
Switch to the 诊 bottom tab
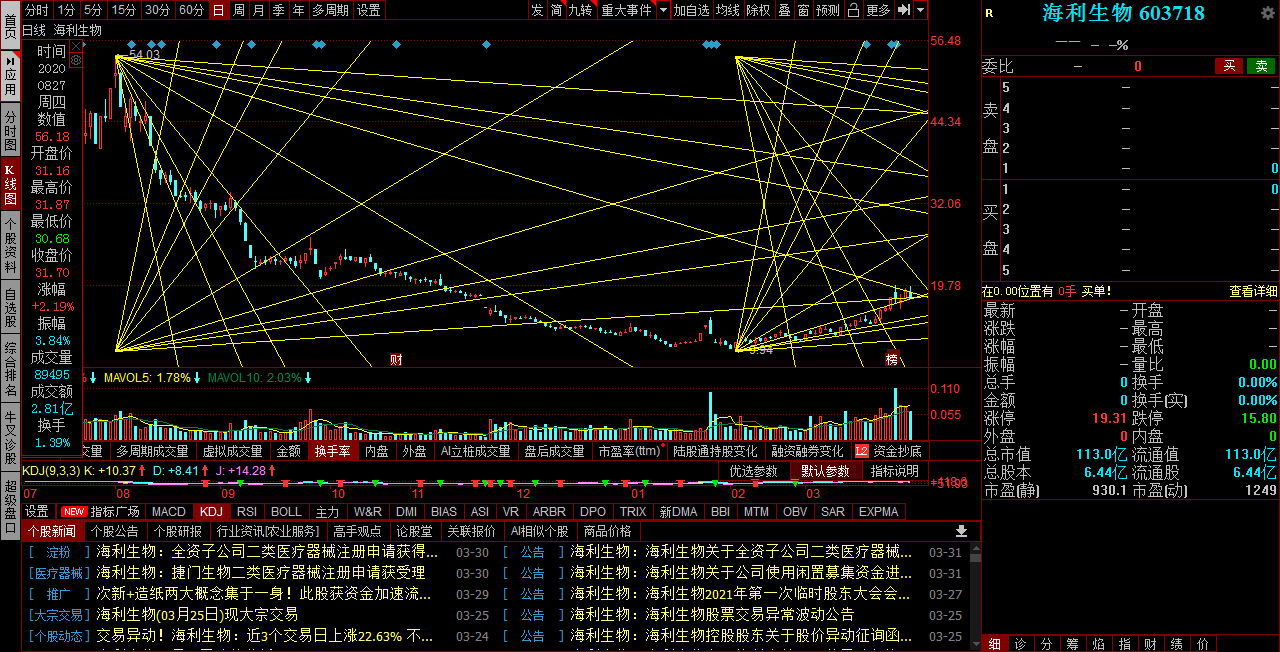click(x=1020, y=643)
